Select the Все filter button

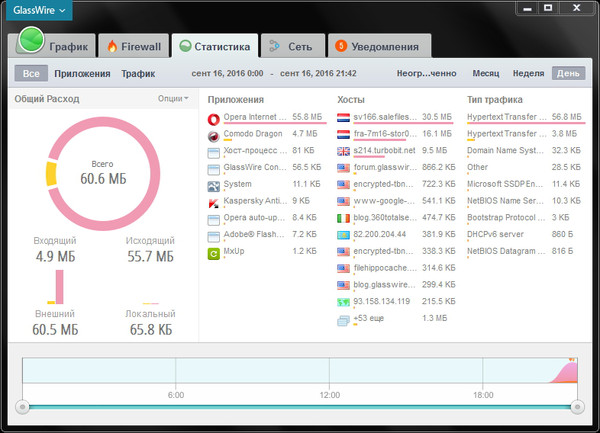point(31,73)
